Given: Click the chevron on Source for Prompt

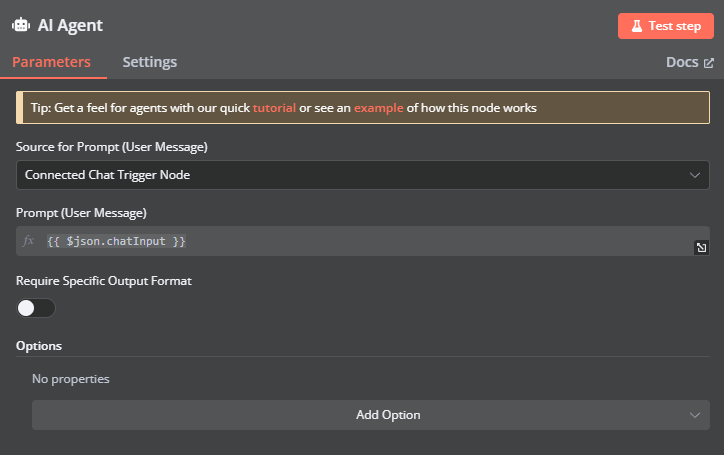Looking at the screenshot, I should [x=695, y=175].
